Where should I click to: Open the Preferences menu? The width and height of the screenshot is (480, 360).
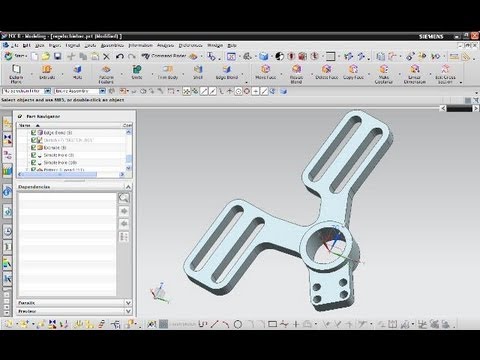click(x=190, y=45)
